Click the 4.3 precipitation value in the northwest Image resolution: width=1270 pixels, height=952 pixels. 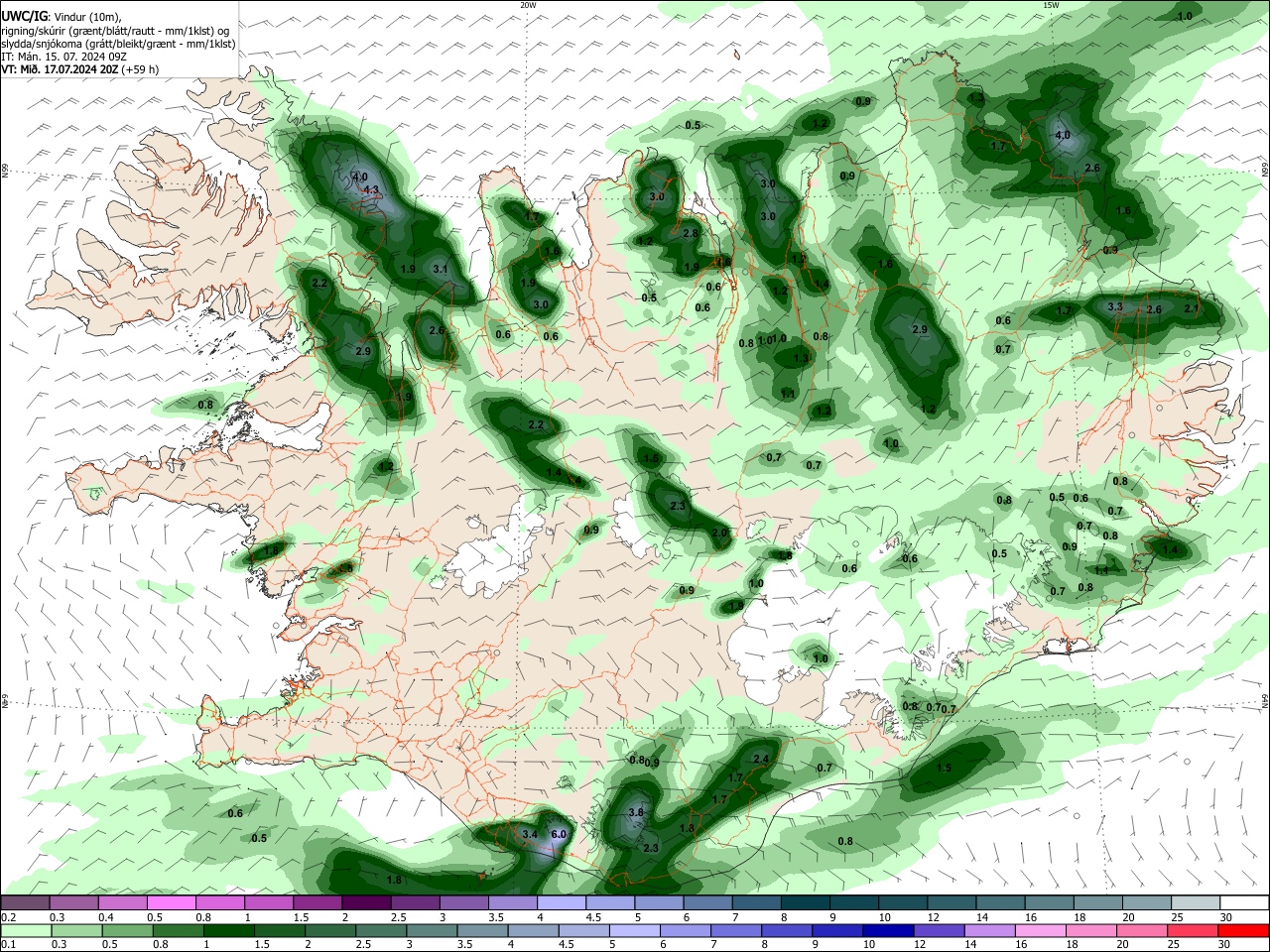(371, 189)
